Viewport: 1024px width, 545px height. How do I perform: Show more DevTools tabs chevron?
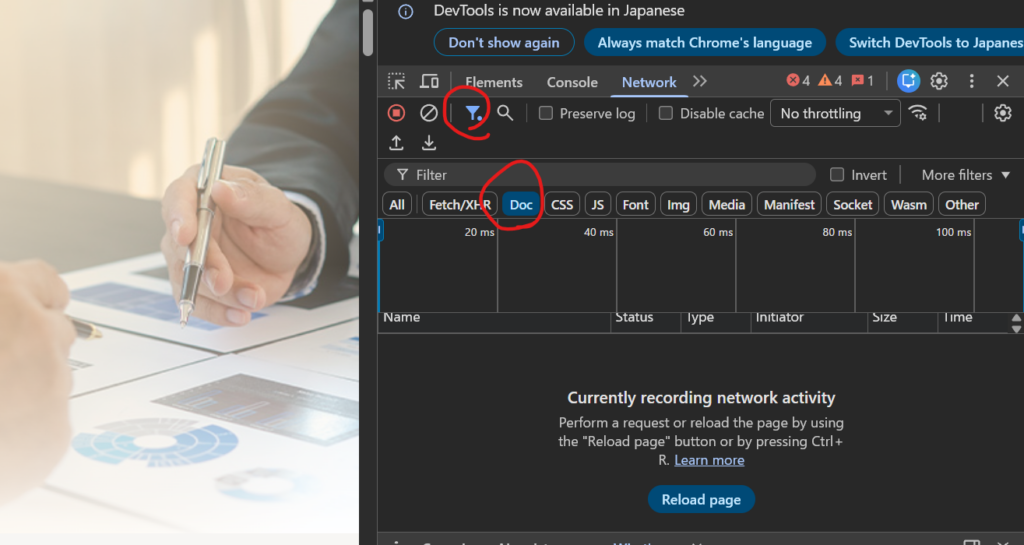(x=699, y=82)
